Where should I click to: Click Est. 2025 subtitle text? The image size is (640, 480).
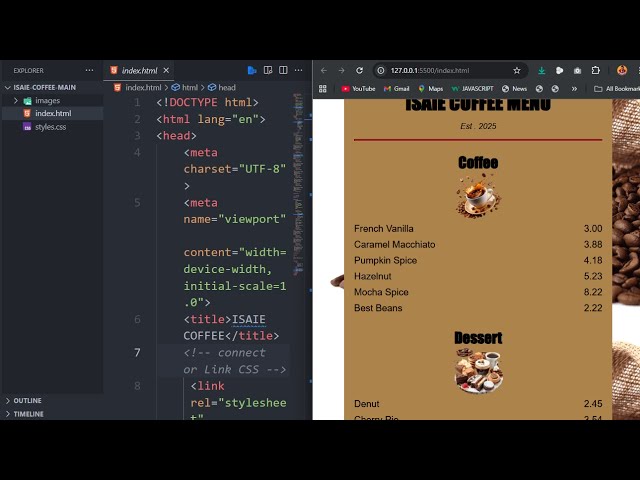coord(478,126)
